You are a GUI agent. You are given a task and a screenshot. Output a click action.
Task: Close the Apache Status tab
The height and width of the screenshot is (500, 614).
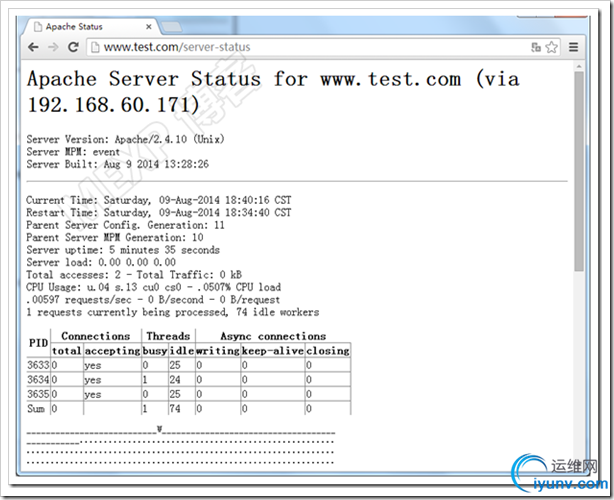tap(148, 27)
